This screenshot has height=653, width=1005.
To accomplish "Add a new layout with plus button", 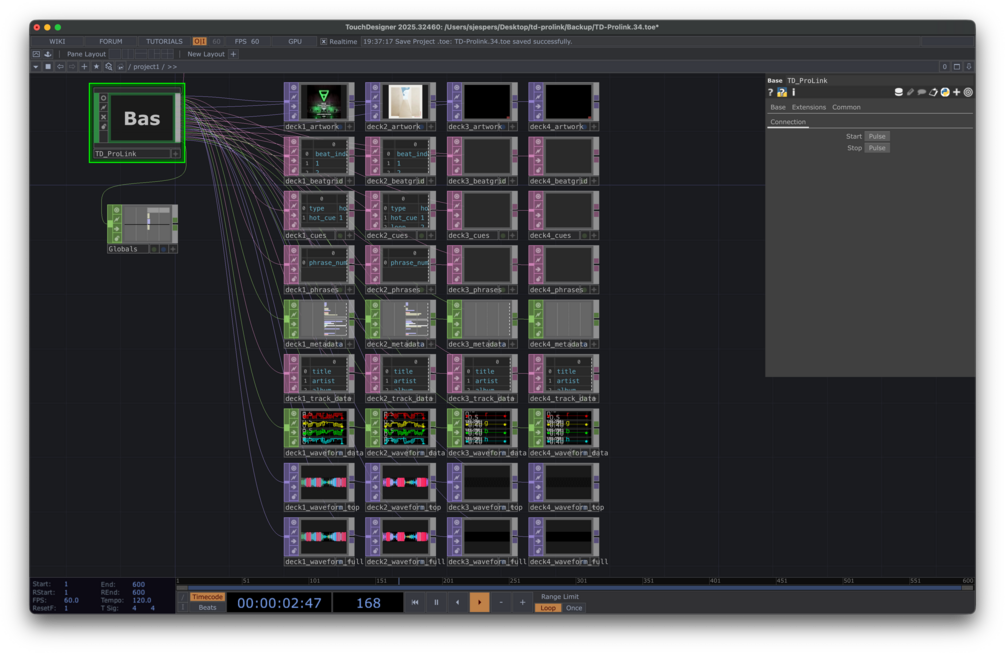I will tap(233, 54).
